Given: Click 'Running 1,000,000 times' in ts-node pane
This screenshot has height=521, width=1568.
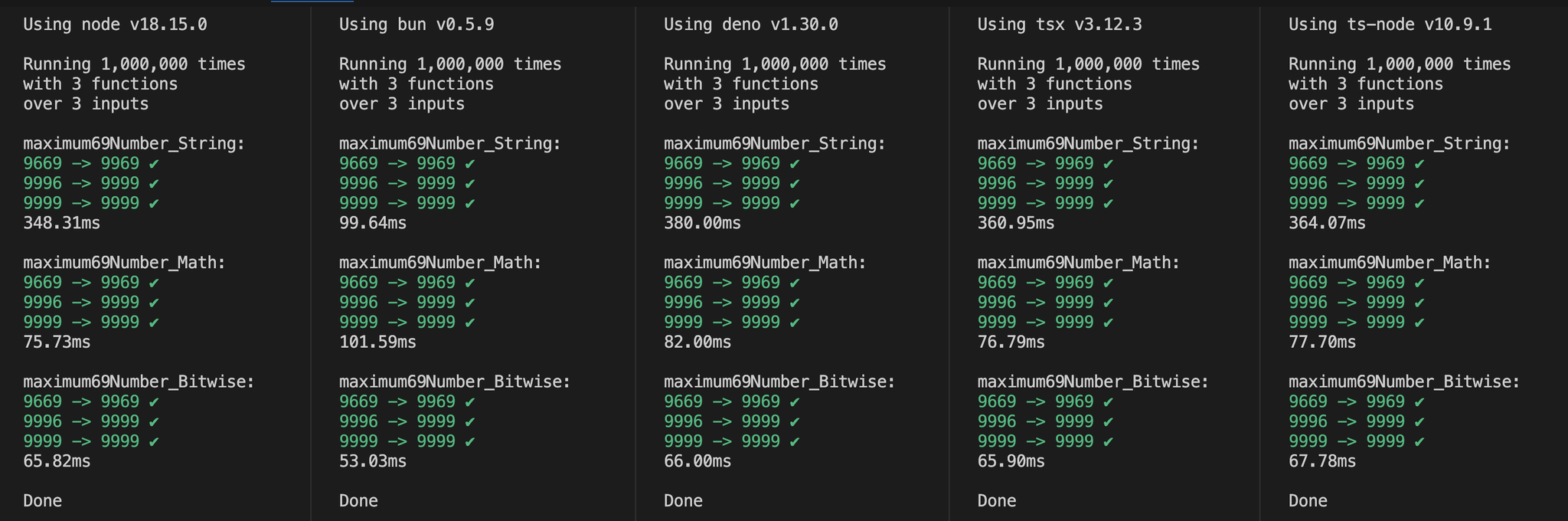Looking at the screenshot, I should click(1400, 64).
